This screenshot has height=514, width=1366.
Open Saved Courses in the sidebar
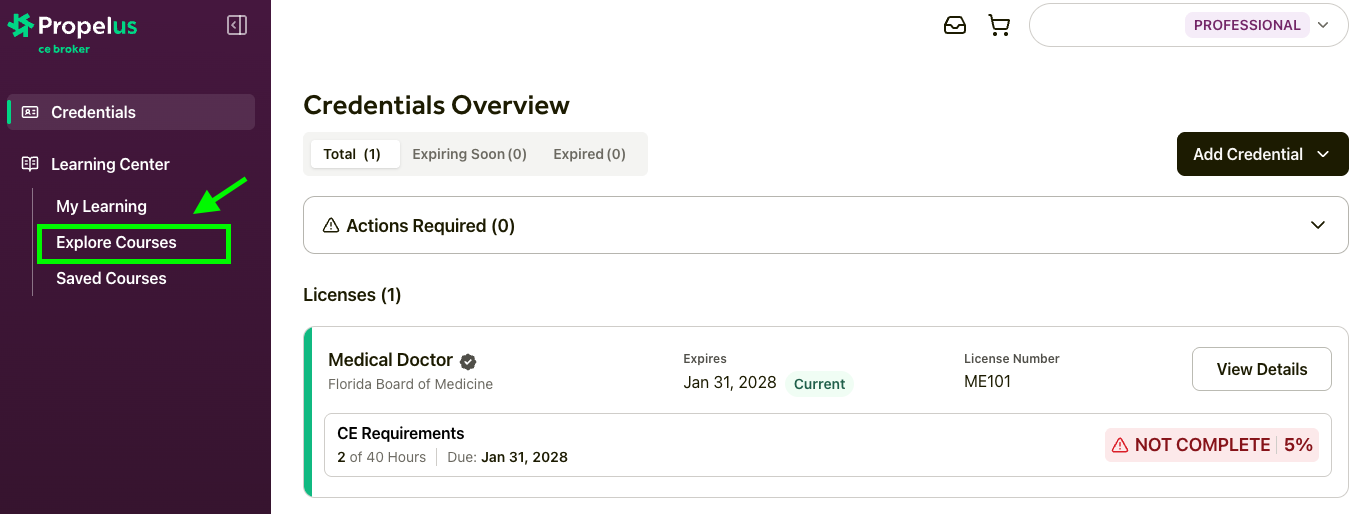(x=111, y=278)
